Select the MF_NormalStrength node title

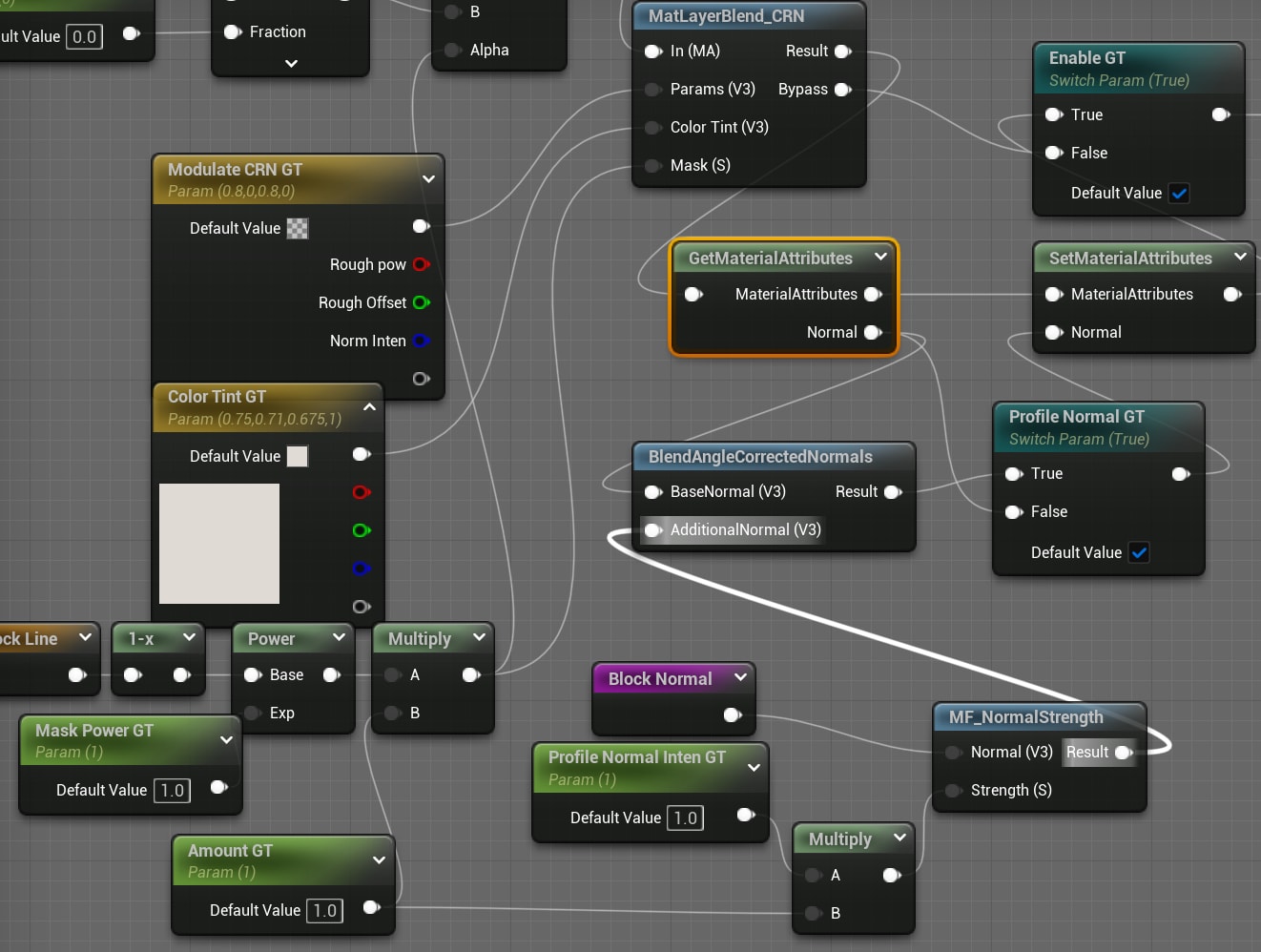1025,717
